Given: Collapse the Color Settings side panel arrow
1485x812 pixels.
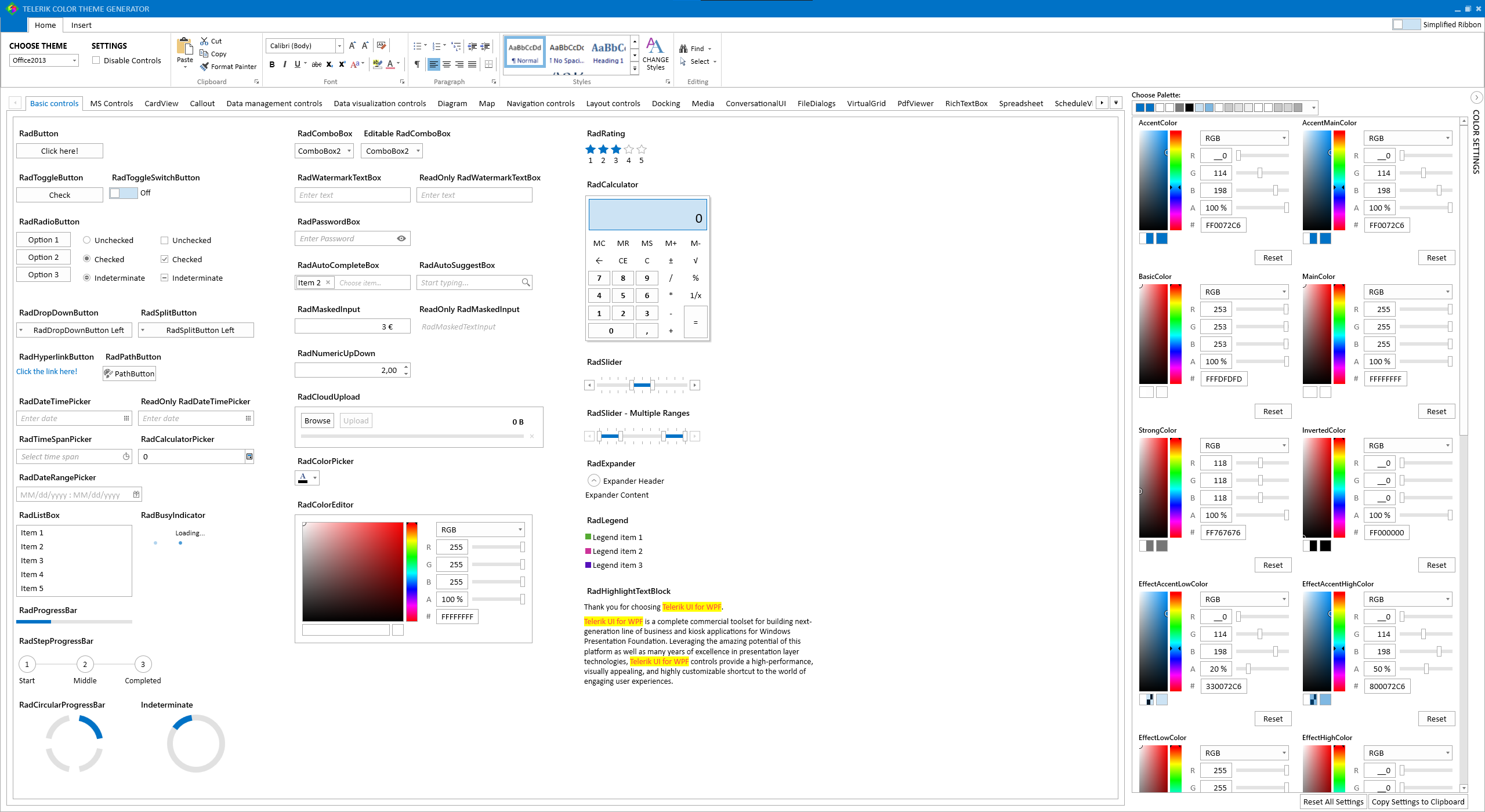Looking at the screenshot, I should [1476, 97].
